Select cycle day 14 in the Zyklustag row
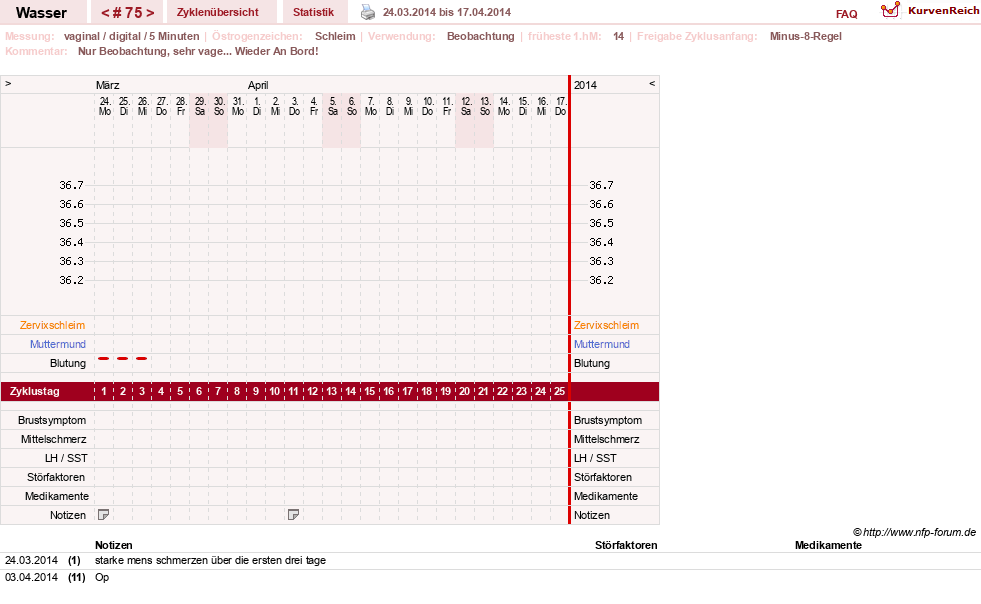This screenshot has height=604, width=981. click(350, 391)
